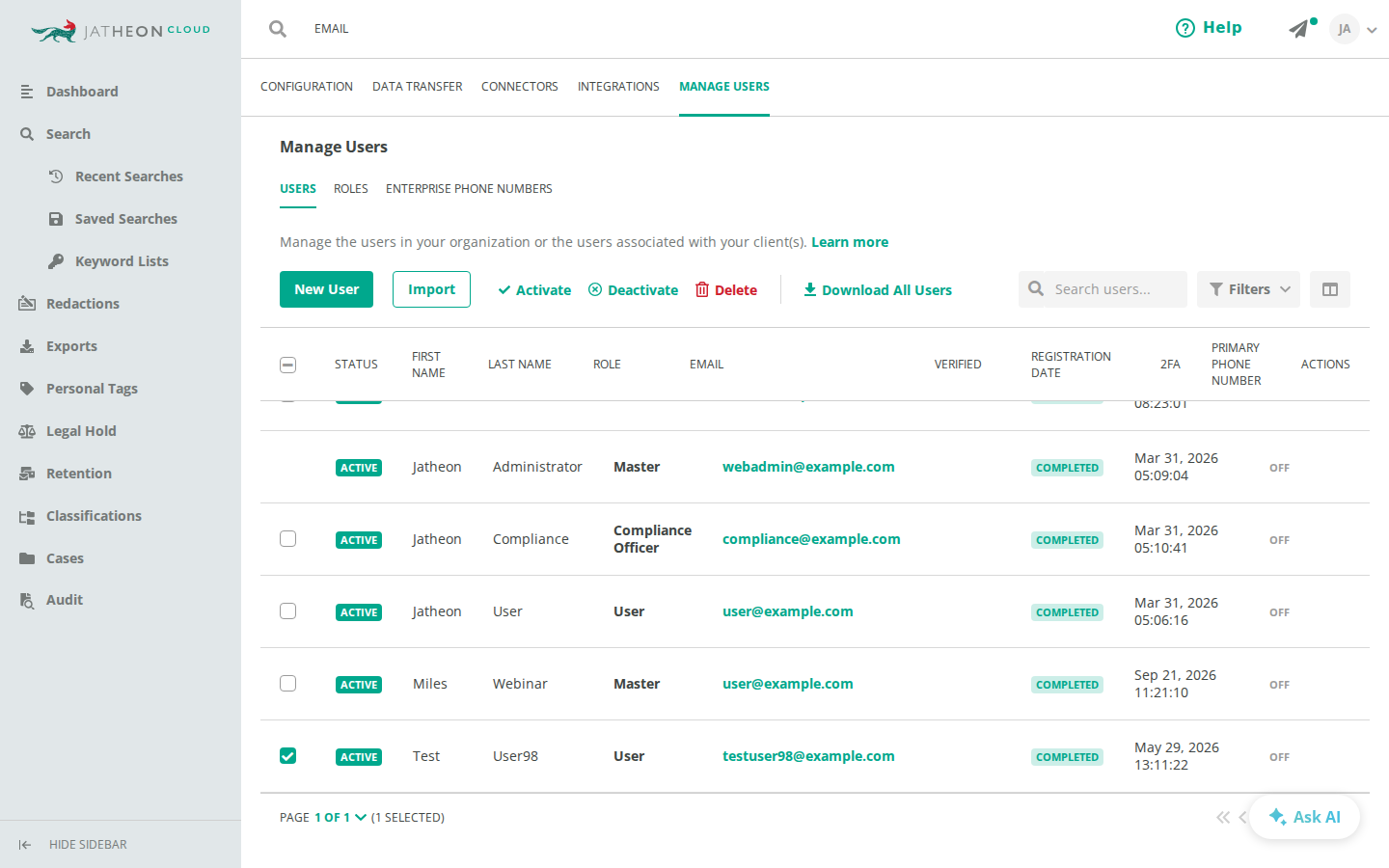1389x868 pixels.
Task: Click the Deactivate action
Action: pyautogui.click(x=634, y=290)
